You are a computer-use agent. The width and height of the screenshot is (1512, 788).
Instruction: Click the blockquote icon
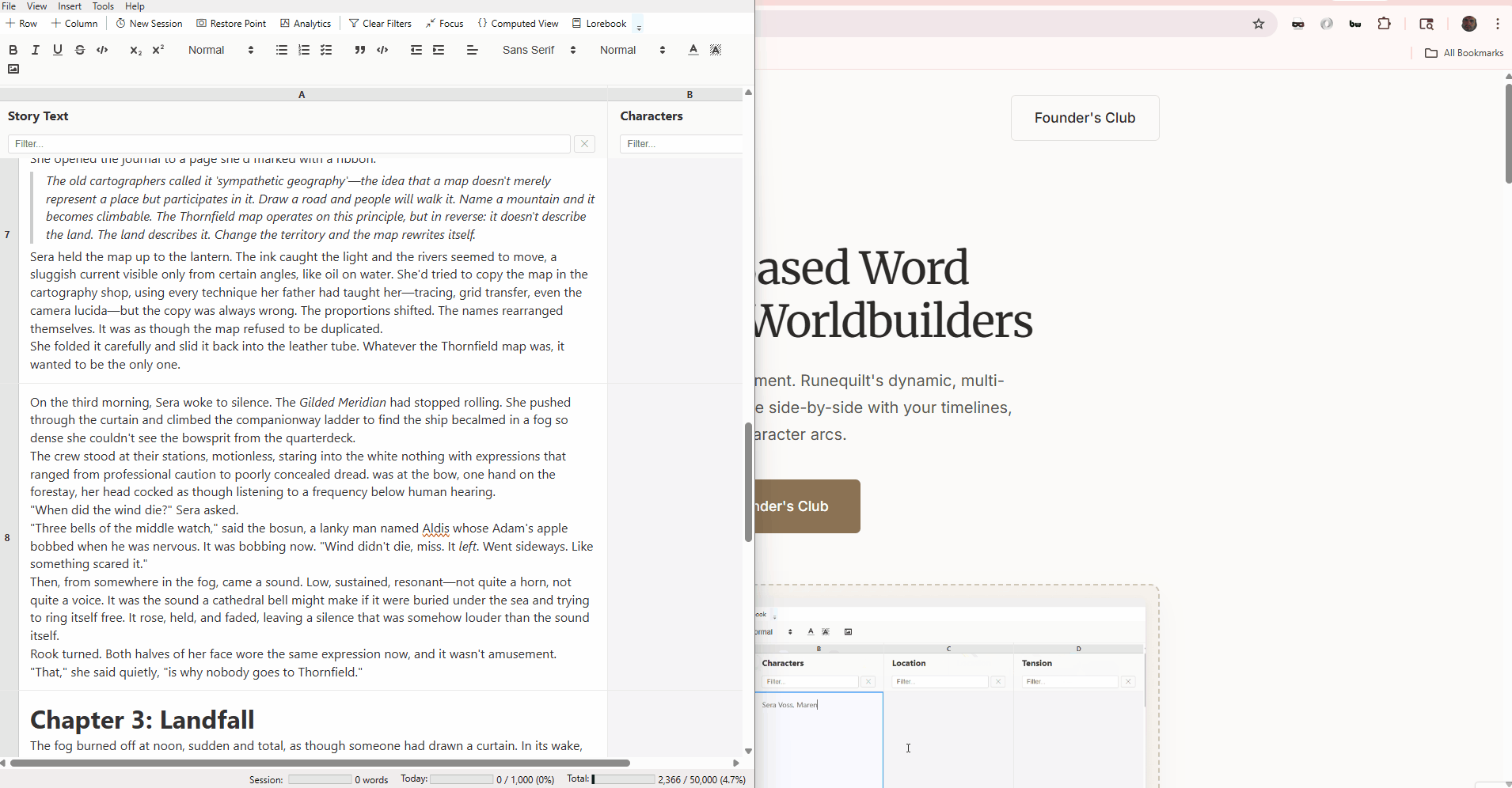(360, 50)
